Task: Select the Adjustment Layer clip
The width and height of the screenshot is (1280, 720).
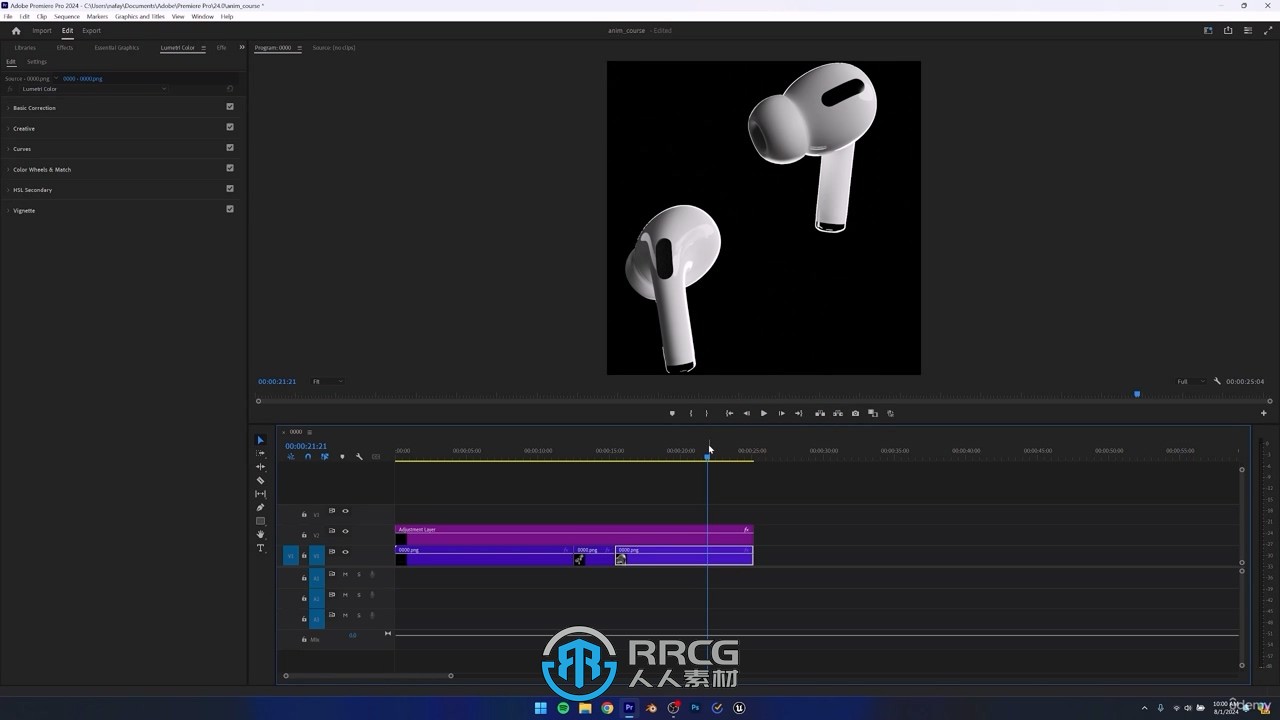Action: point(574,535)
